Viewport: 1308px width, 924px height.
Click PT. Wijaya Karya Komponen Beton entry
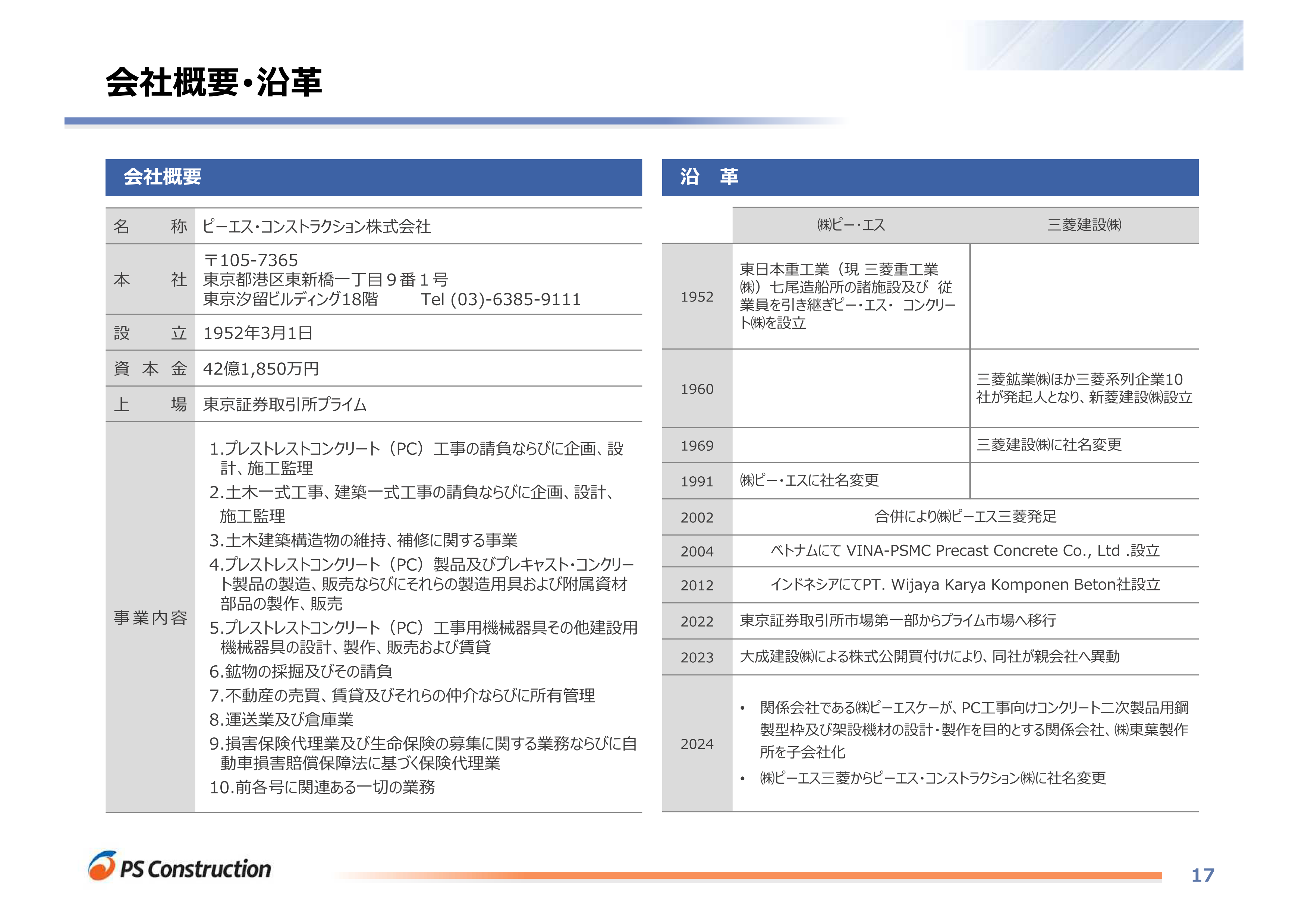point(966,585)
